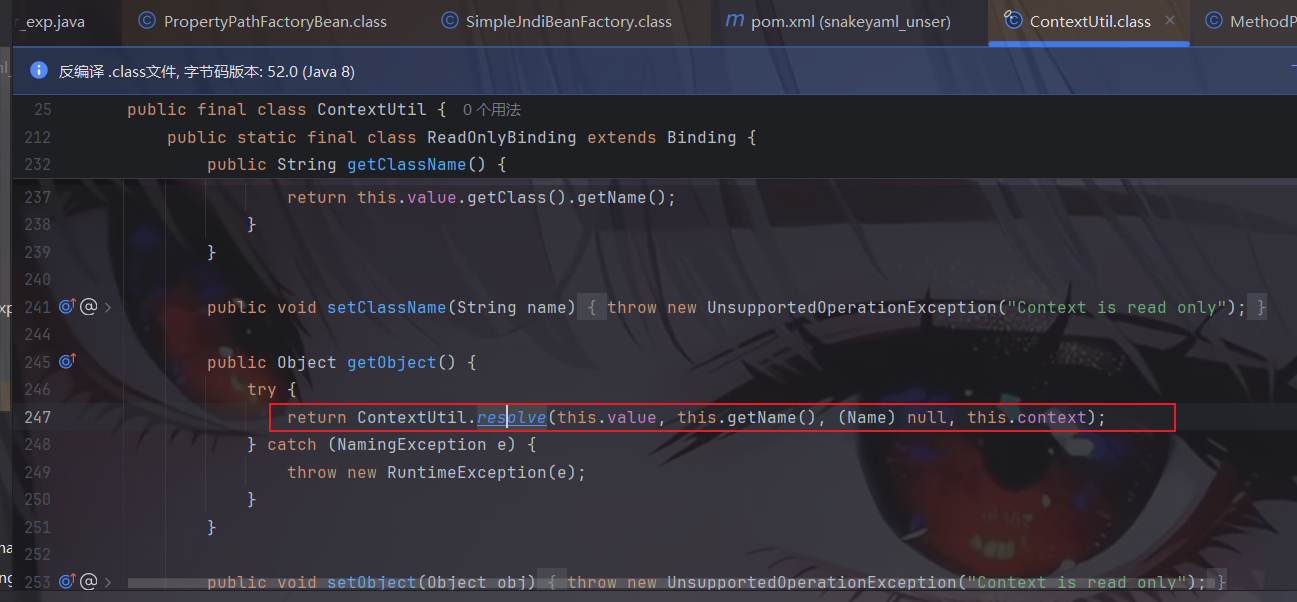Click the '0 个用法' usages hint
Image resolution: width=1297 pixels, height=602 pixels.
[492, 110]
